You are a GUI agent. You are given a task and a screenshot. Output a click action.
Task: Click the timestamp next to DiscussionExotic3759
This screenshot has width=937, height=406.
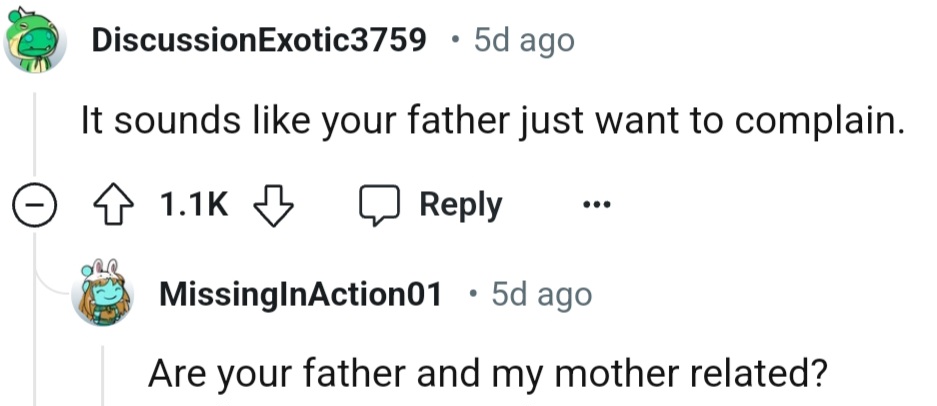524,40
